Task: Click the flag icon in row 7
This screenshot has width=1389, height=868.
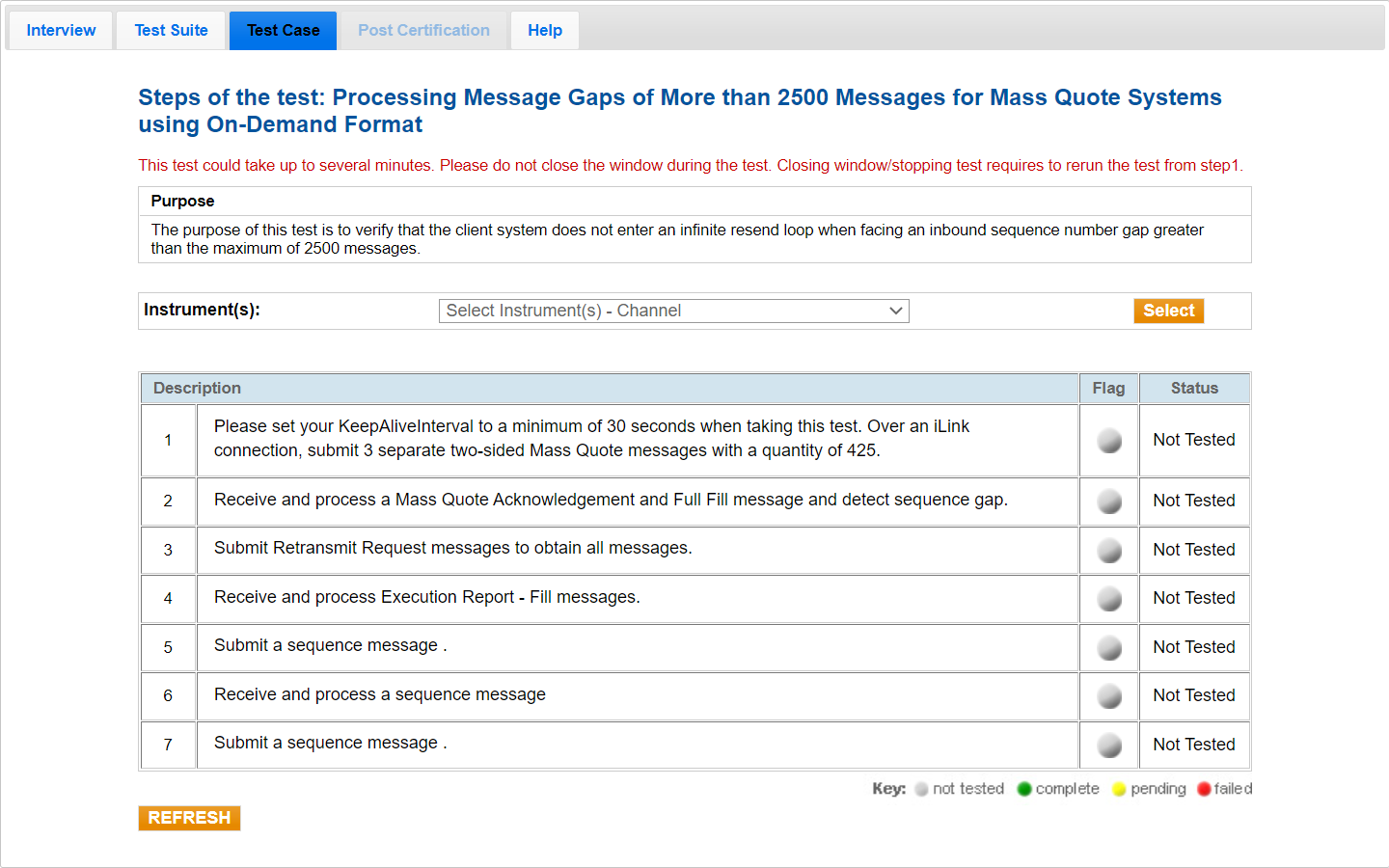Action: coord(1109,746)
